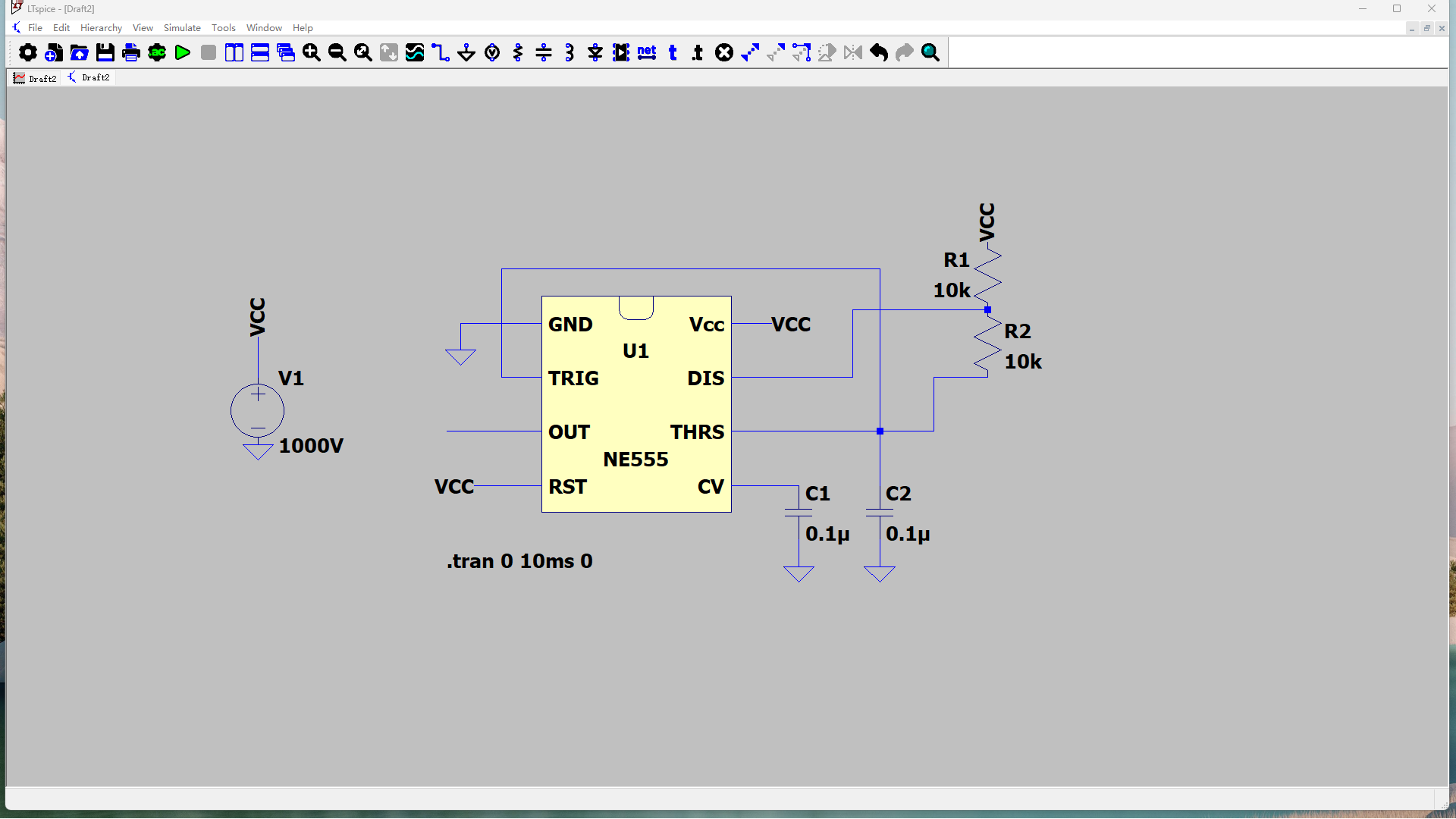Click the .tran 0 10ms 0 directive
1456x819 pixels.
click(519, 561)
